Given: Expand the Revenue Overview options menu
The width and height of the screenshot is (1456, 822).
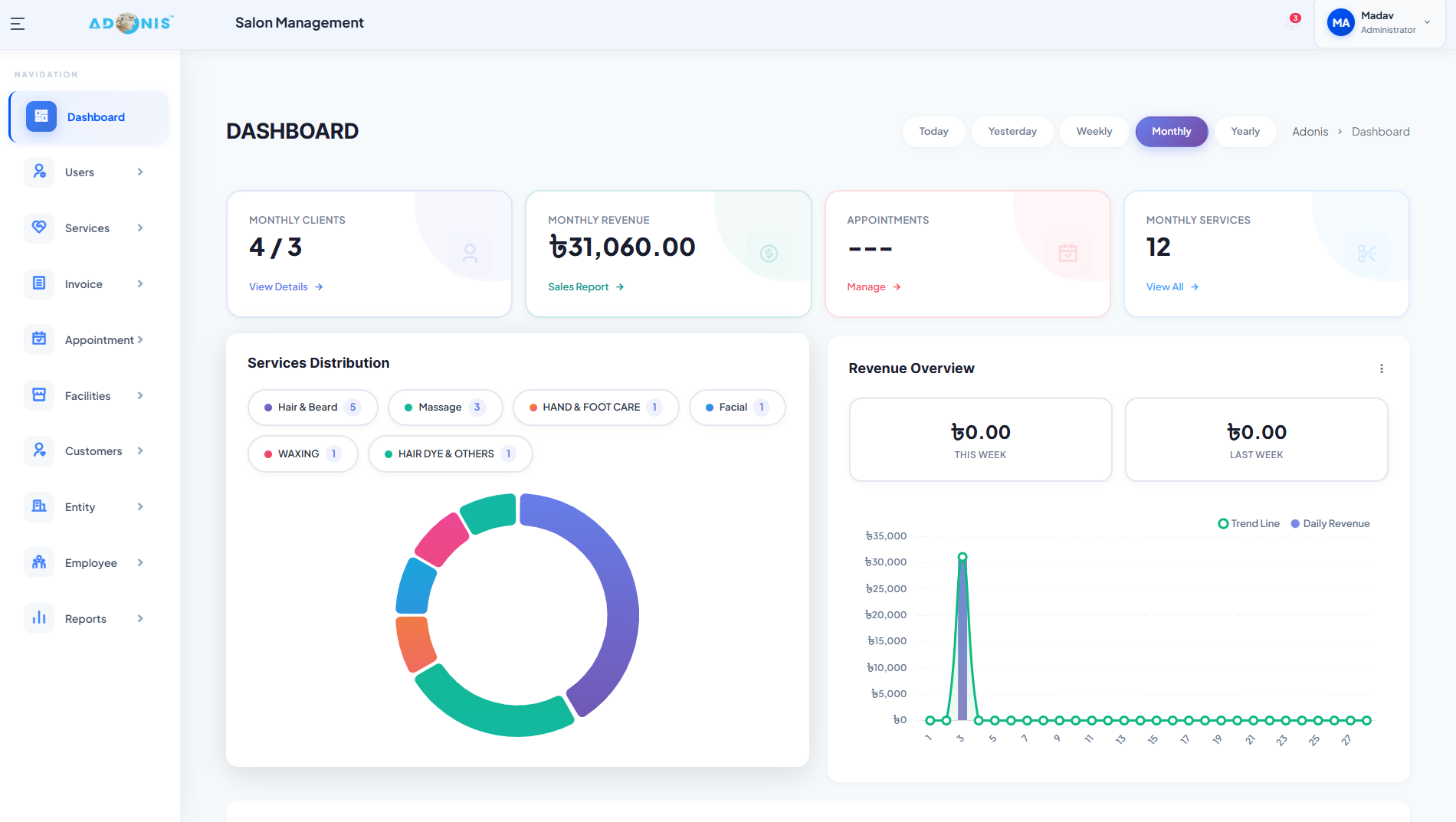Looking at the screenshot, I should (1382, 368).
